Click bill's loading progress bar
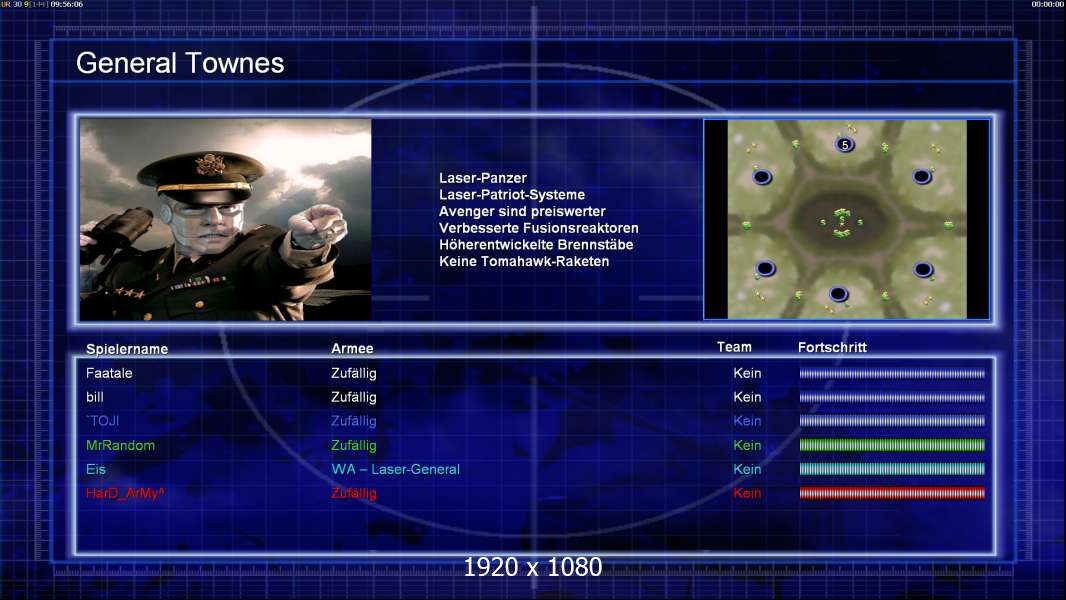The height and width of the screenshot is (600, 1066). coord(892,397)
